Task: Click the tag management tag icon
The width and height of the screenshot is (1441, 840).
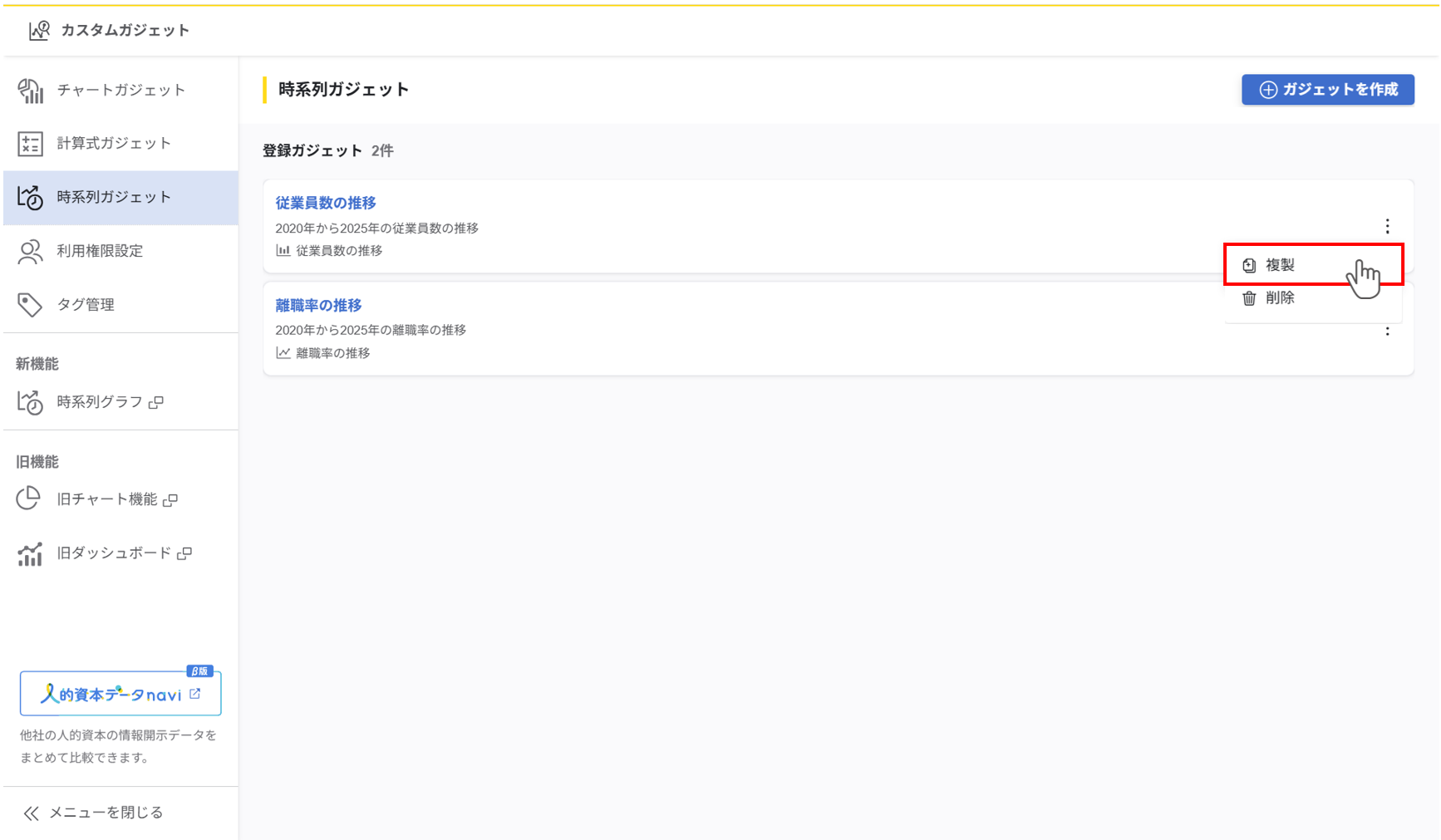Action: click(31, 305)
